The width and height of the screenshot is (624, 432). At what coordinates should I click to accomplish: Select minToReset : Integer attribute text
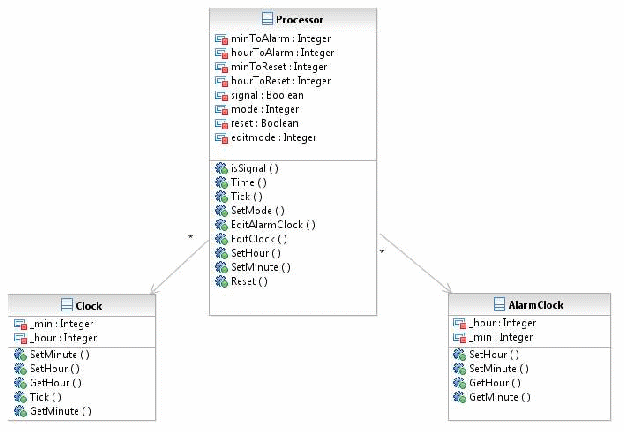pyautogui.click(x=279, y=67)
